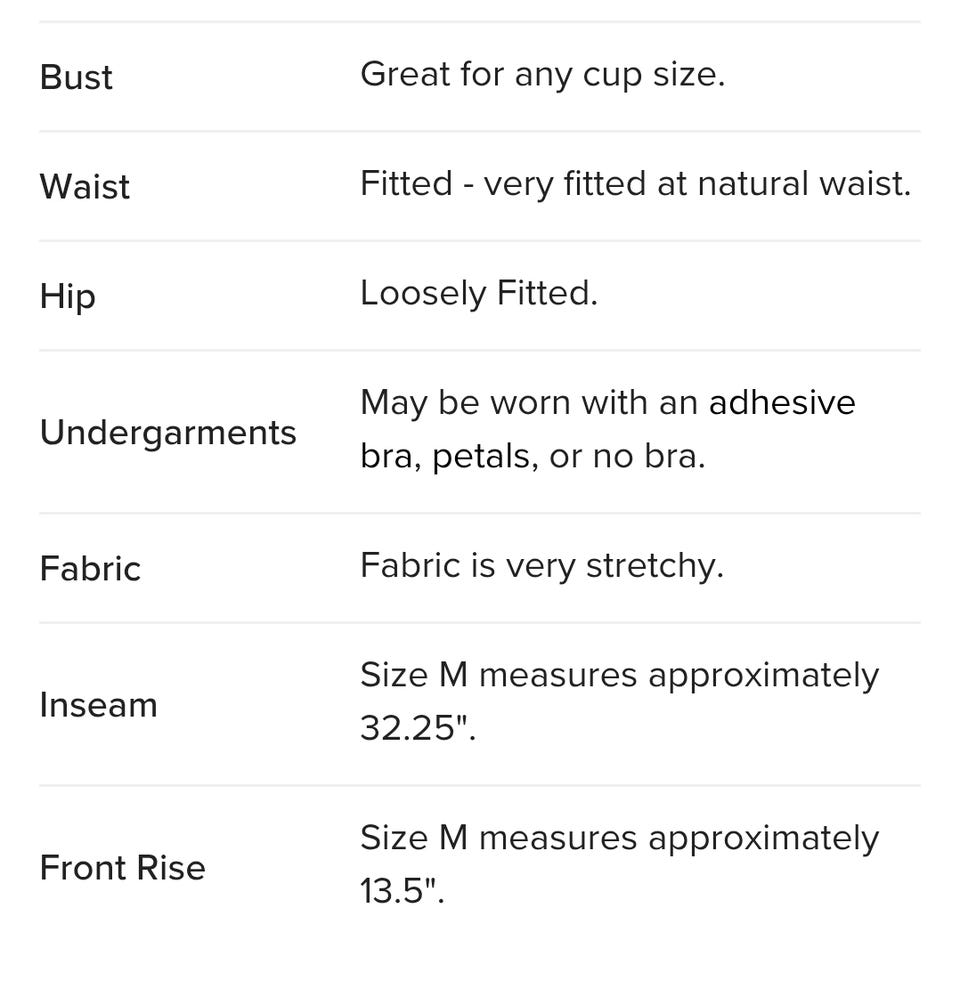Click the word "adhesive" in Undergarments description

coord(782,402)
